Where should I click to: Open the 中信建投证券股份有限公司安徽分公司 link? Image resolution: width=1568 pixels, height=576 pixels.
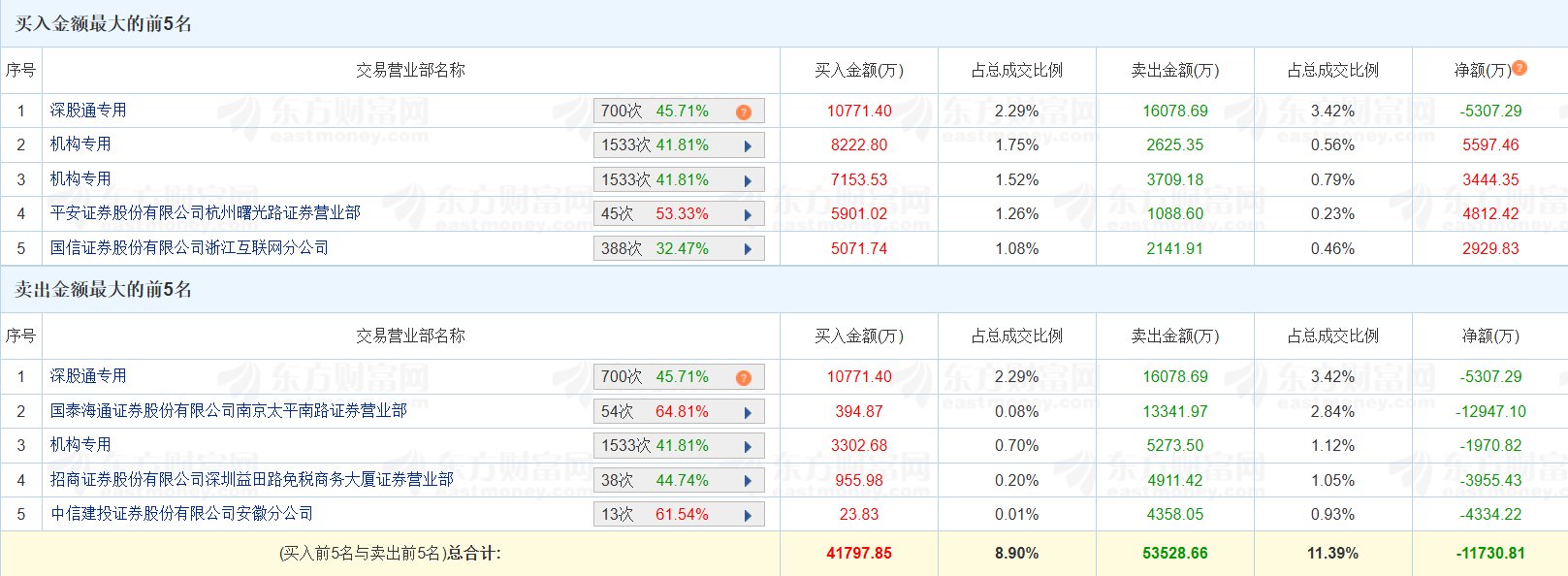181,514
